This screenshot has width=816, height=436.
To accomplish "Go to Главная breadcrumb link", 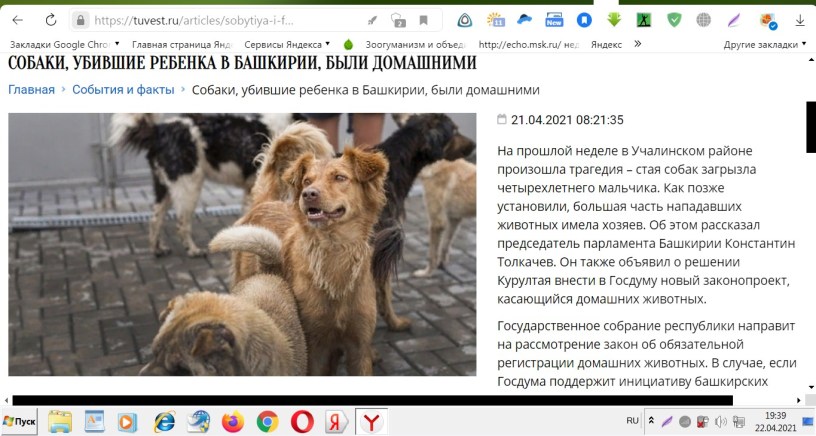I will (31, 89).
